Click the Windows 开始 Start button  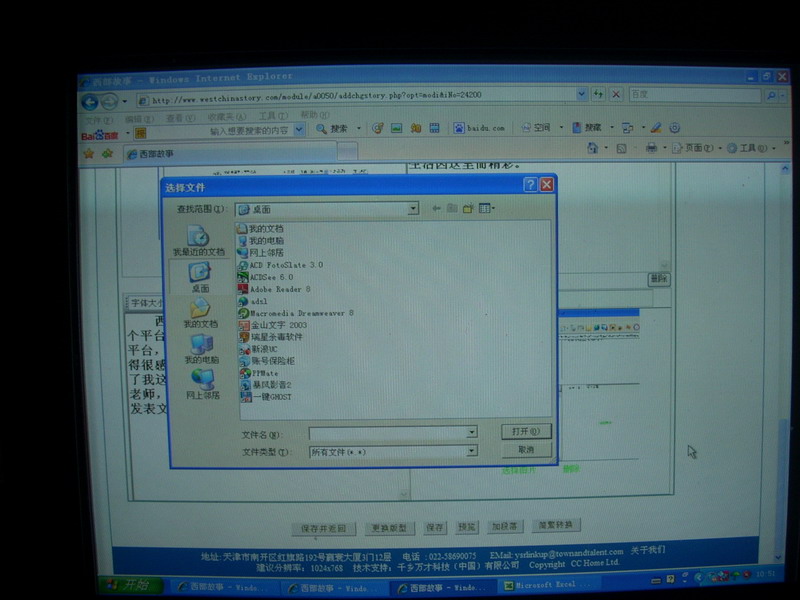tap(131, 585)
